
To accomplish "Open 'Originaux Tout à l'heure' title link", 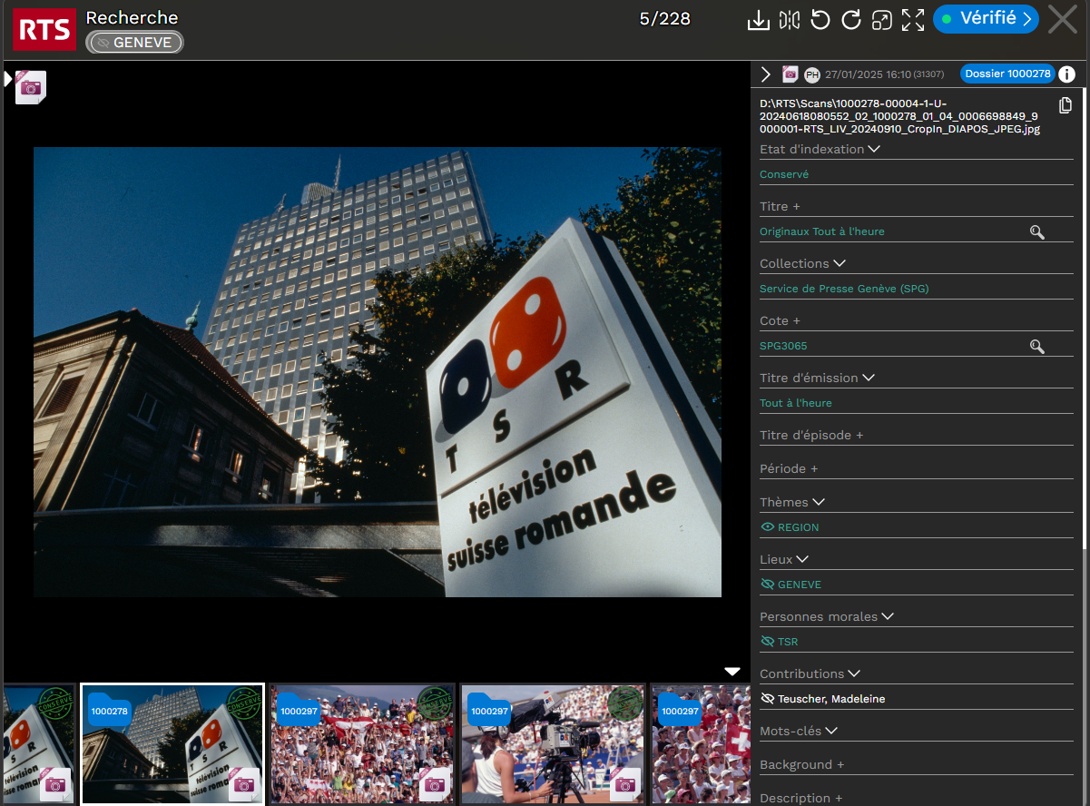I will click(822, 232).
